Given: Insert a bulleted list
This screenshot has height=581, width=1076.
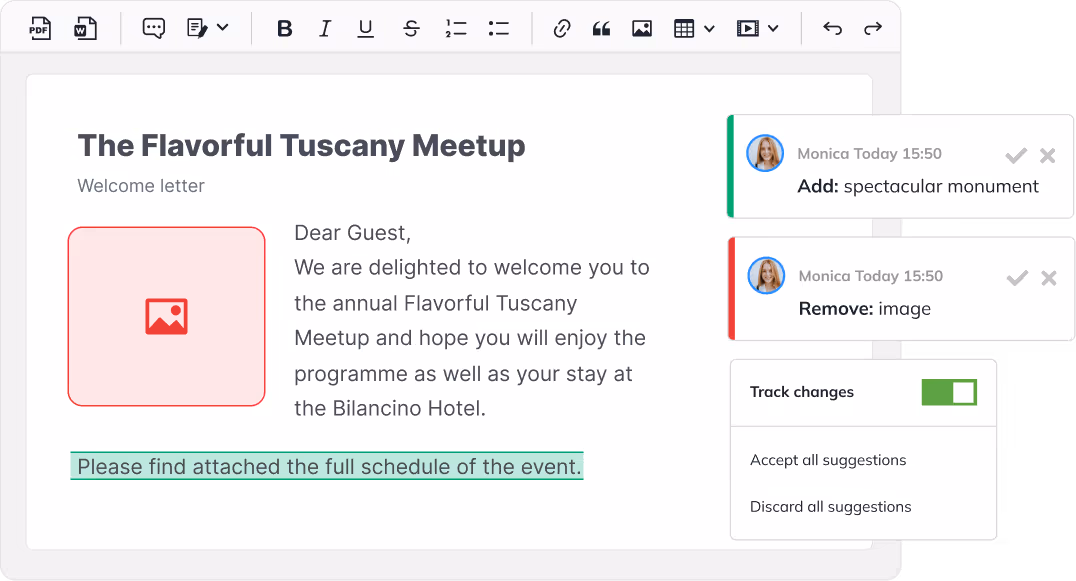Looking at the screenshot, I should (499, 28).
